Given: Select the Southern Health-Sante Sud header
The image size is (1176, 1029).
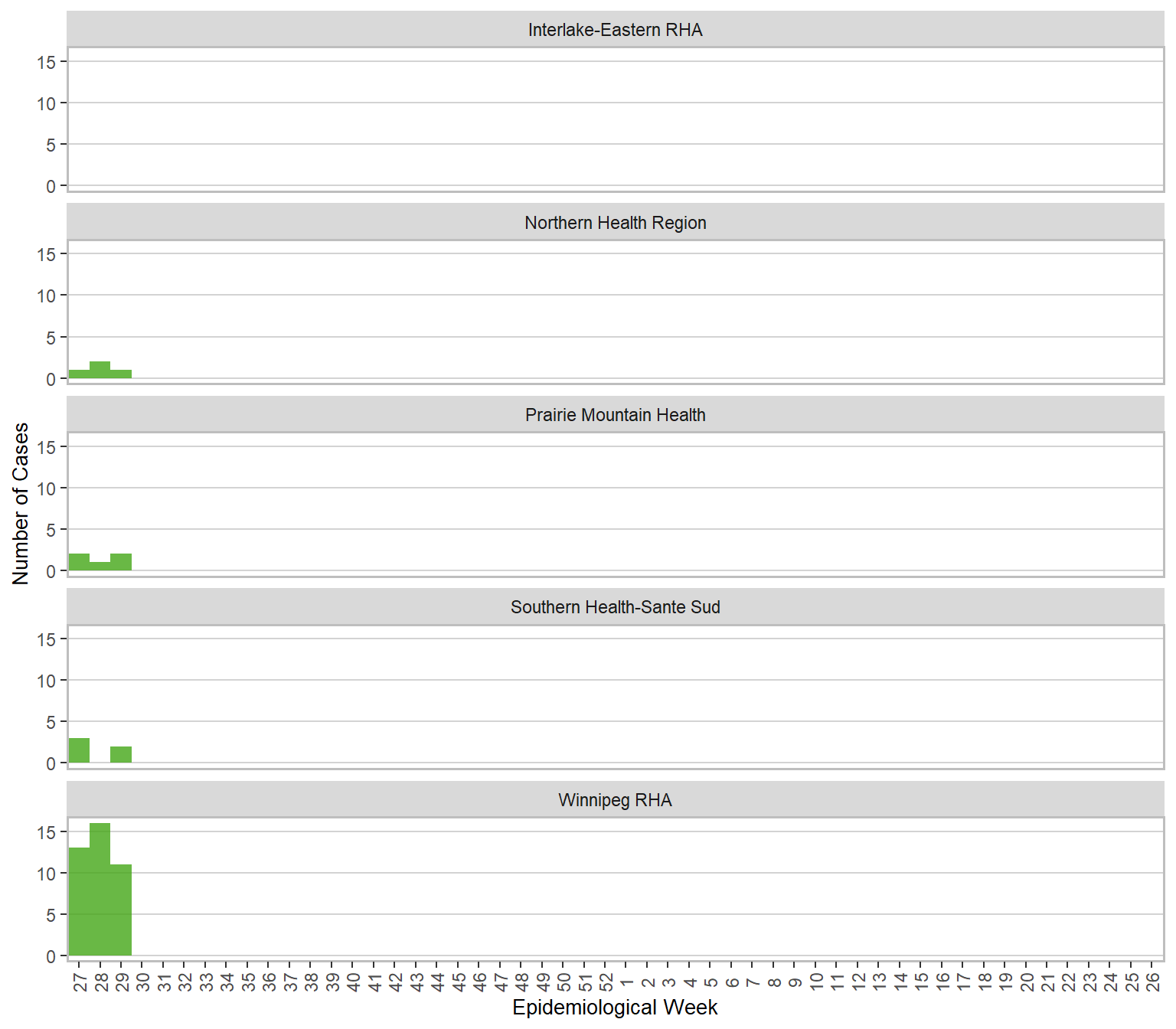Looking at the screenshot, I should [615, 607].
